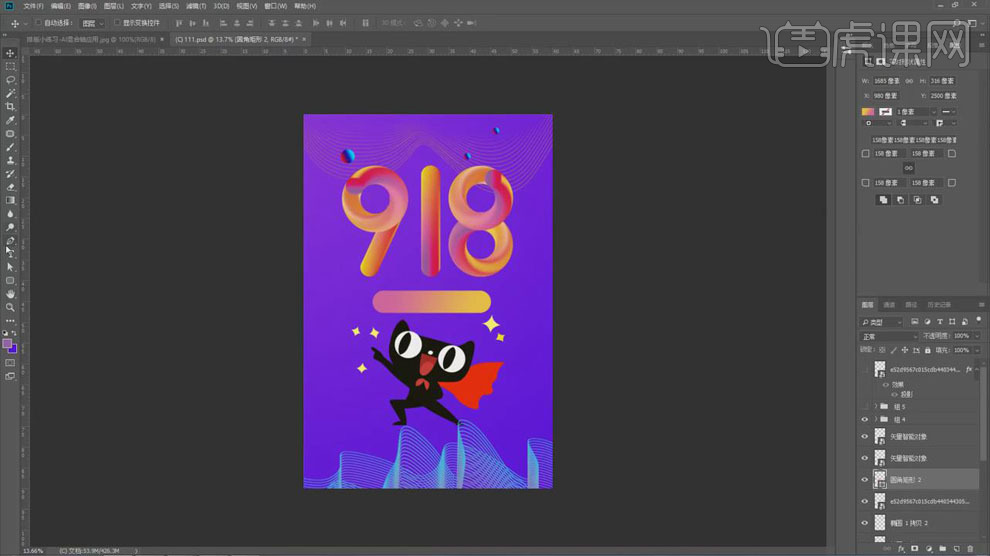Select the Lasso tool
The height and width of the screenshot is (556, 990).
[10, 80]
